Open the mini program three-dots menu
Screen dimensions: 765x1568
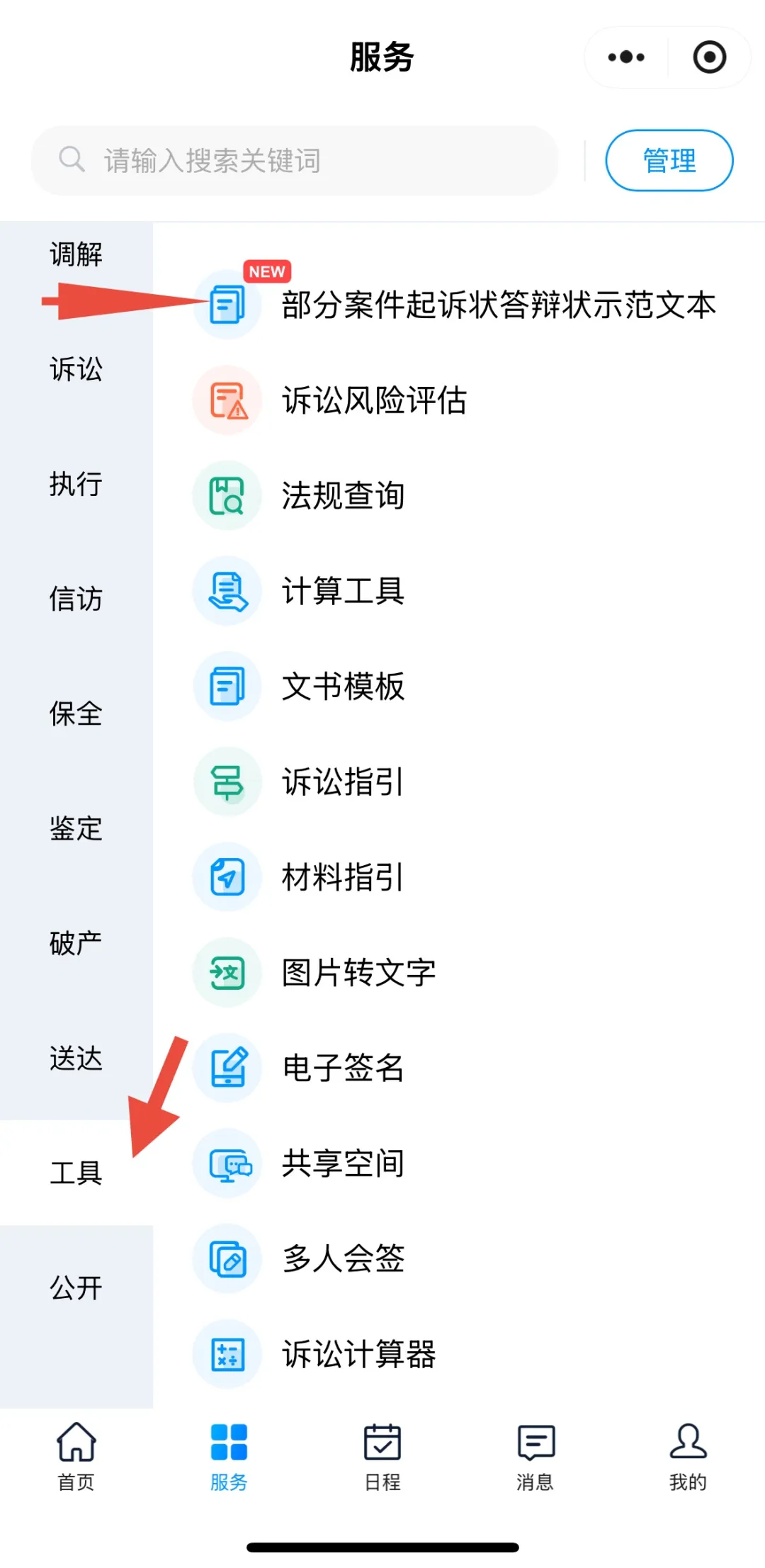626,57
